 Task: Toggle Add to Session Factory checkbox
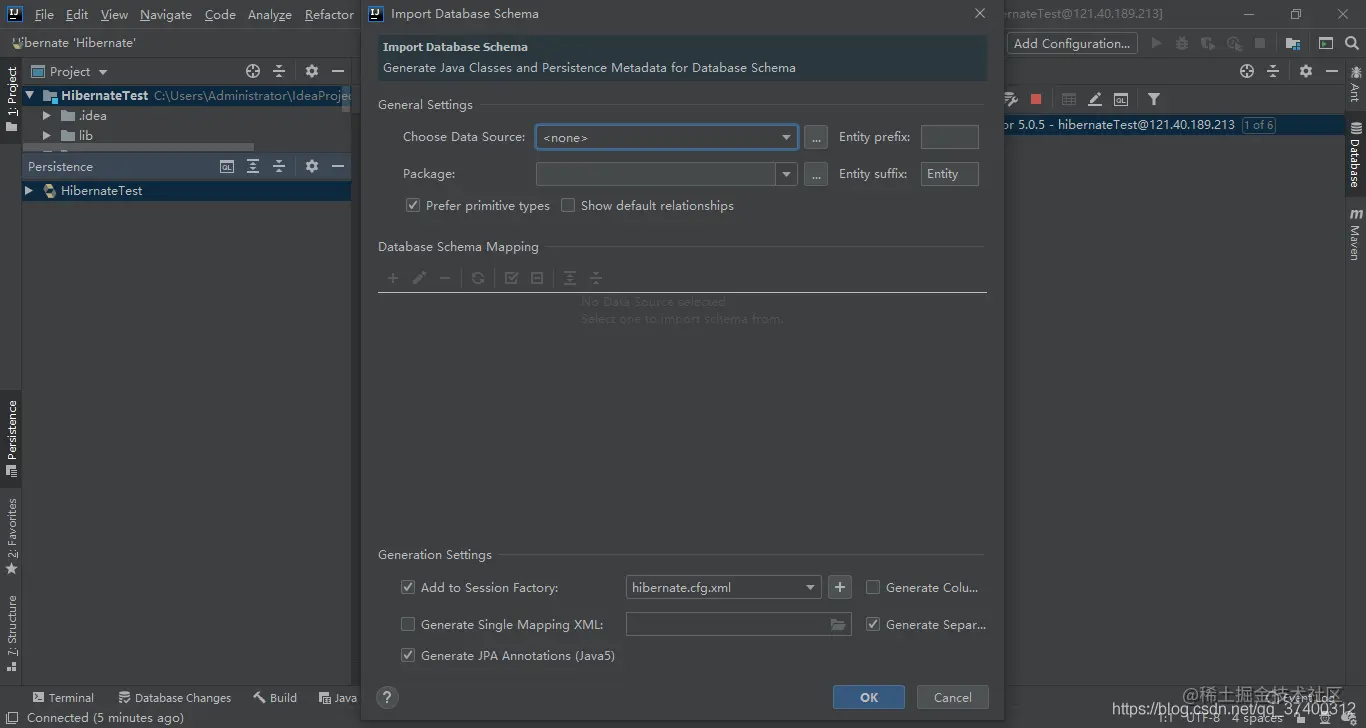(x=407, y=587)
